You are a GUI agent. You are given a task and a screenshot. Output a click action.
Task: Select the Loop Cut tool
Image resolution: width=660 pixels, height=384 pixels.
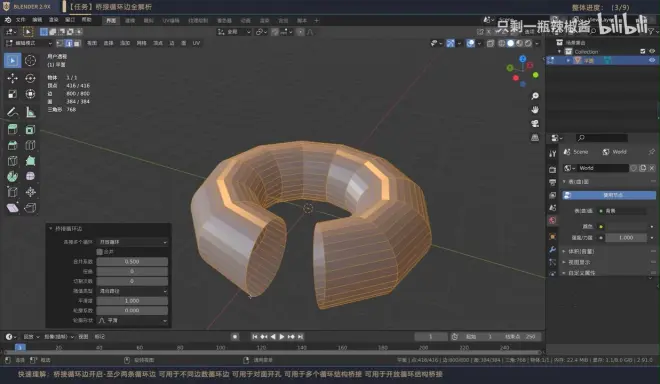coord(30,145)
